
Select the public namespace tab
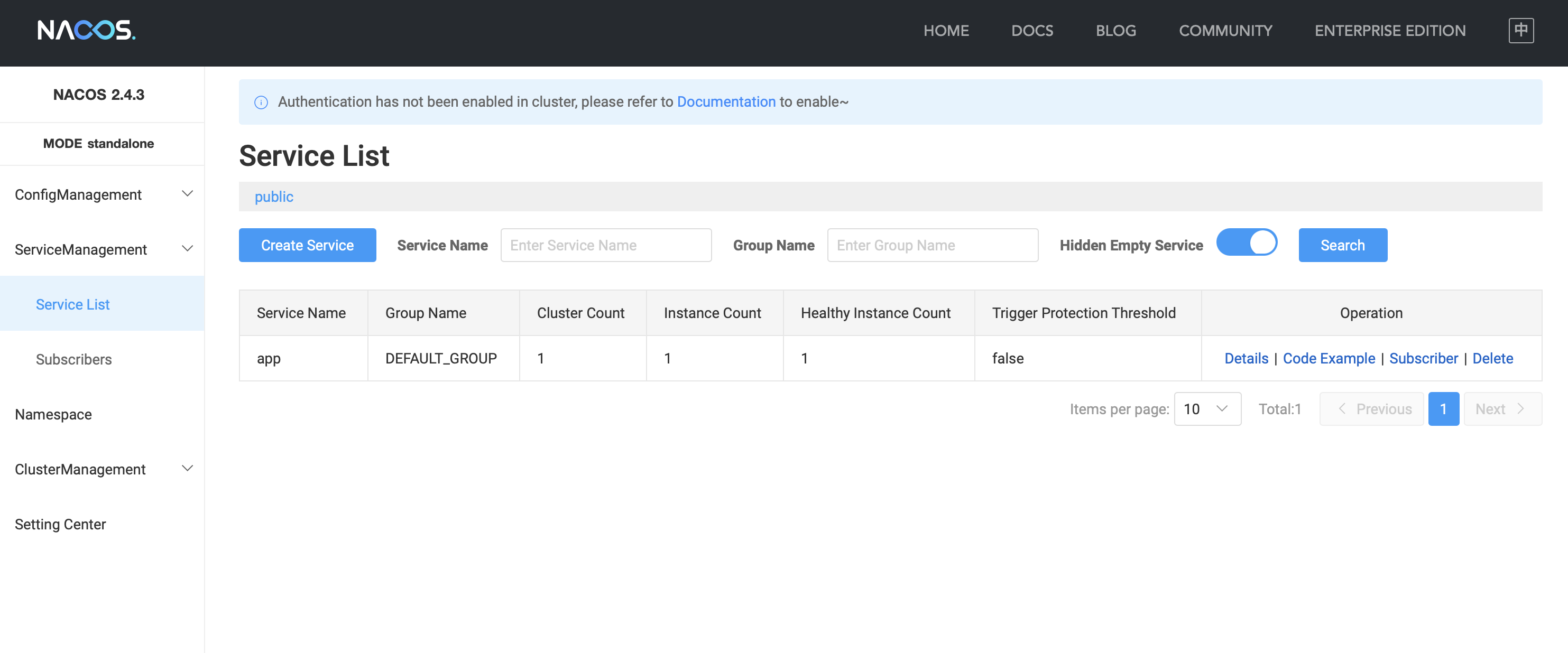pyautogui.click(x=274, y=197)
